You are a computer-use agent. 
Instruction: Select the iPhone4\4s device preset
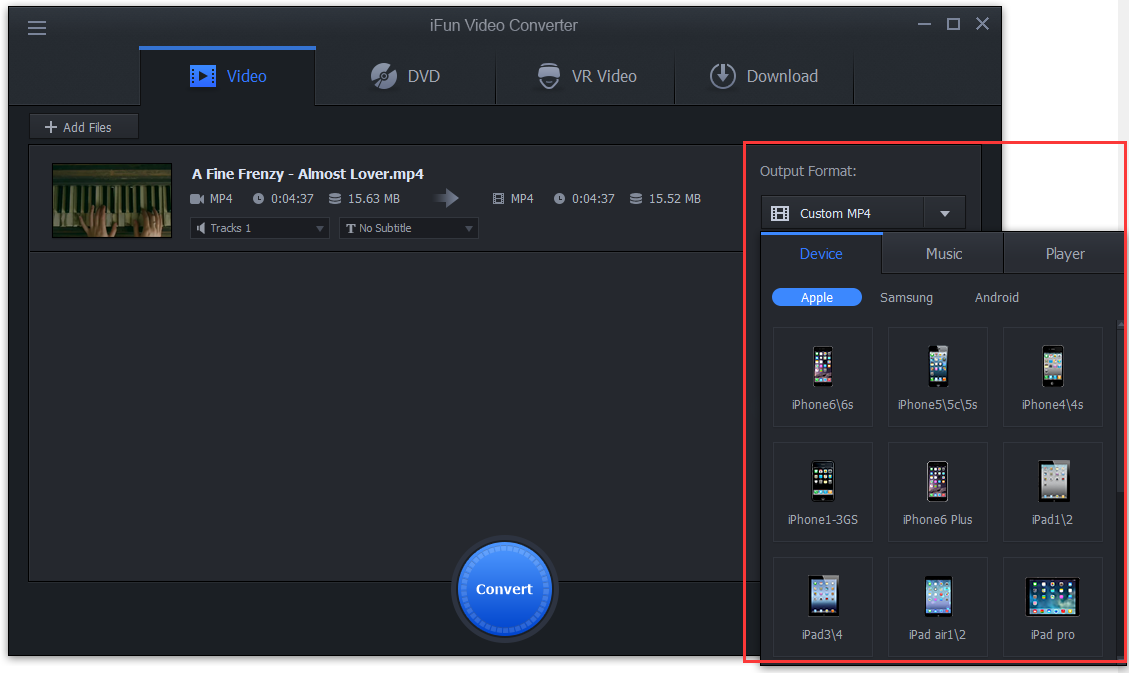click(1053, 376)
